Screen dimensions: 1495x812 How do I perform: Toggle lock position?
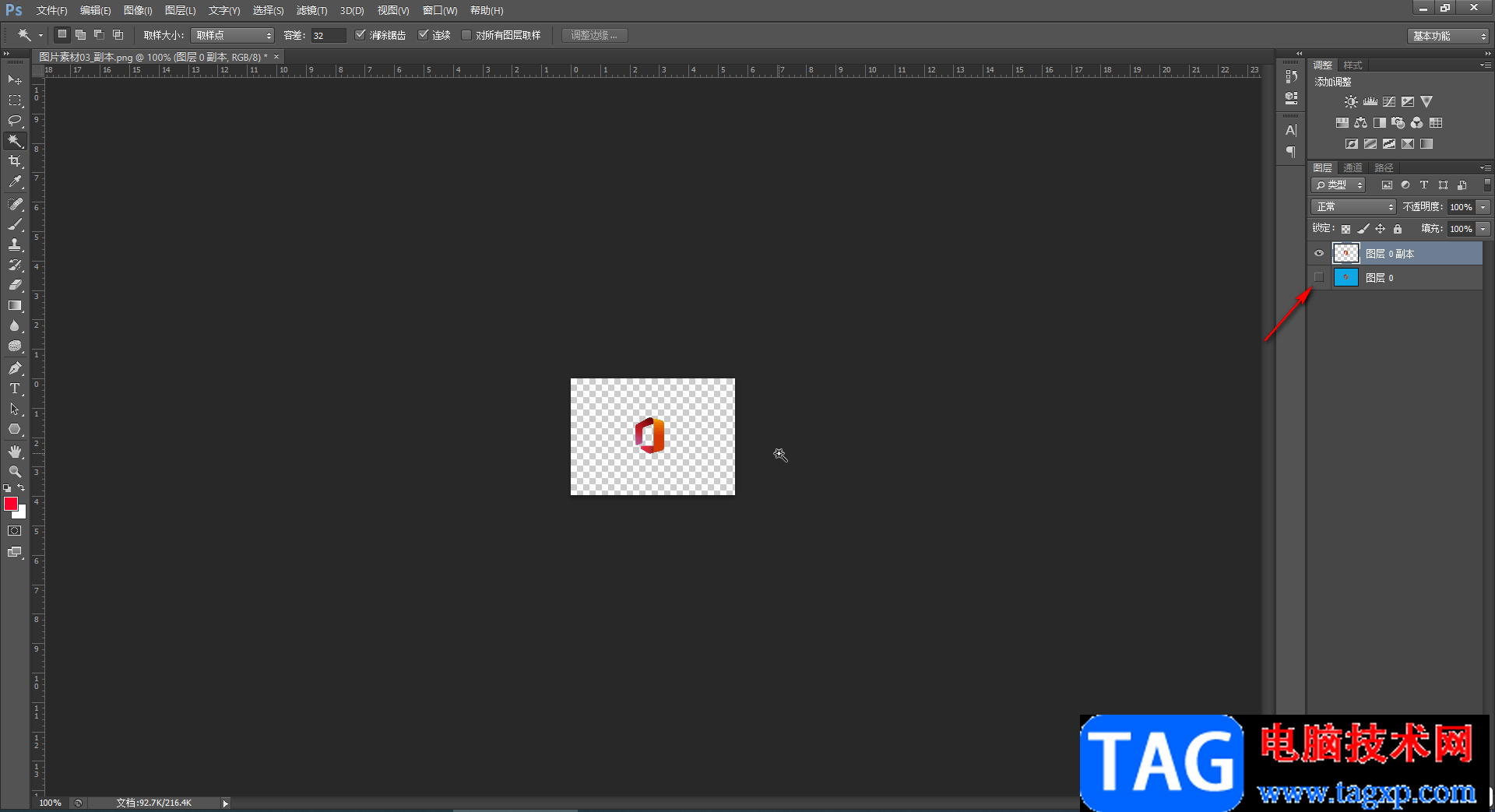[1381, 229]
